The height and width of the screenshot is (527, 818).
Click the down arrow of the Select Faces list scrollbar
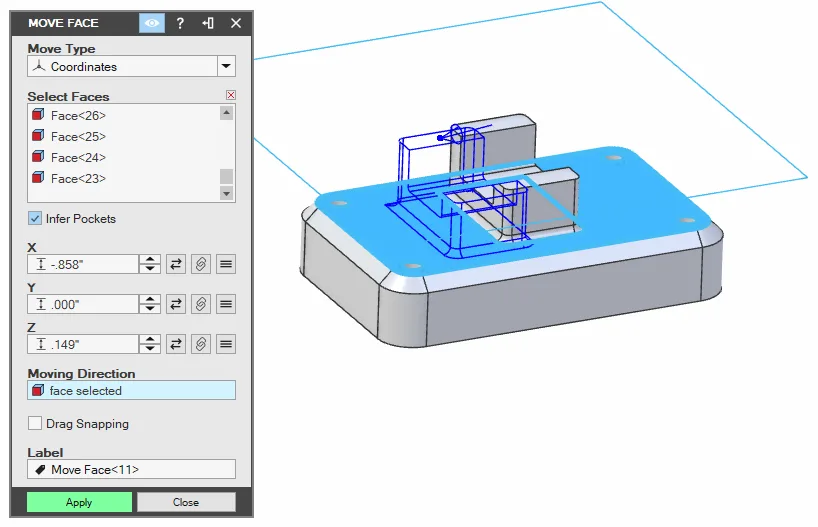click(226, 194)
